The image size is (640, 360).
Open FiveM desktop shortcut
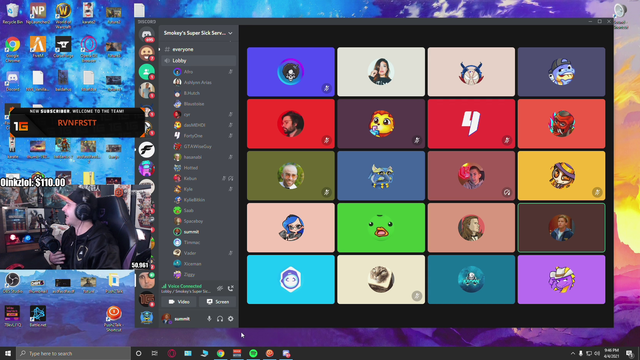click(x=38, y=47)
